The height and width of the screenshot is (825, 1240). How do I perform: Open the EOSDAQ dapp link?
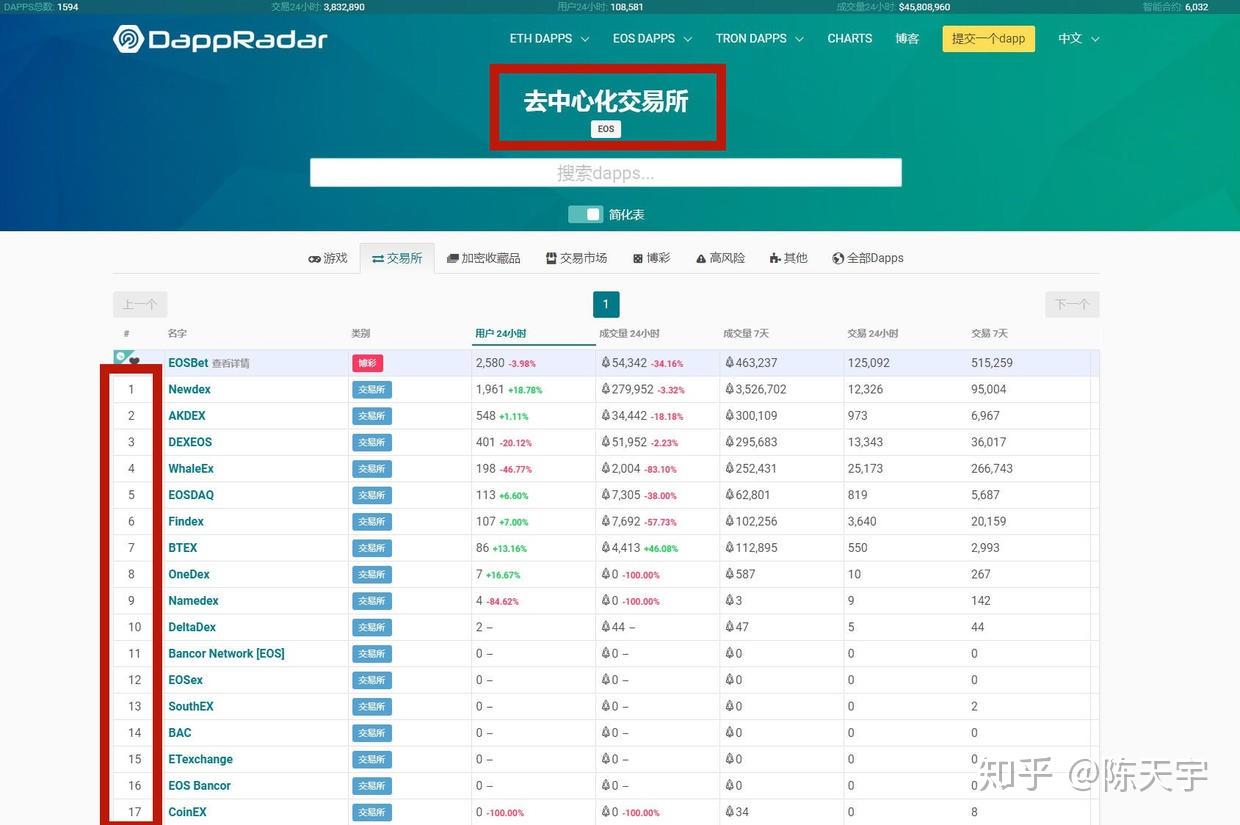click(191, 495)
